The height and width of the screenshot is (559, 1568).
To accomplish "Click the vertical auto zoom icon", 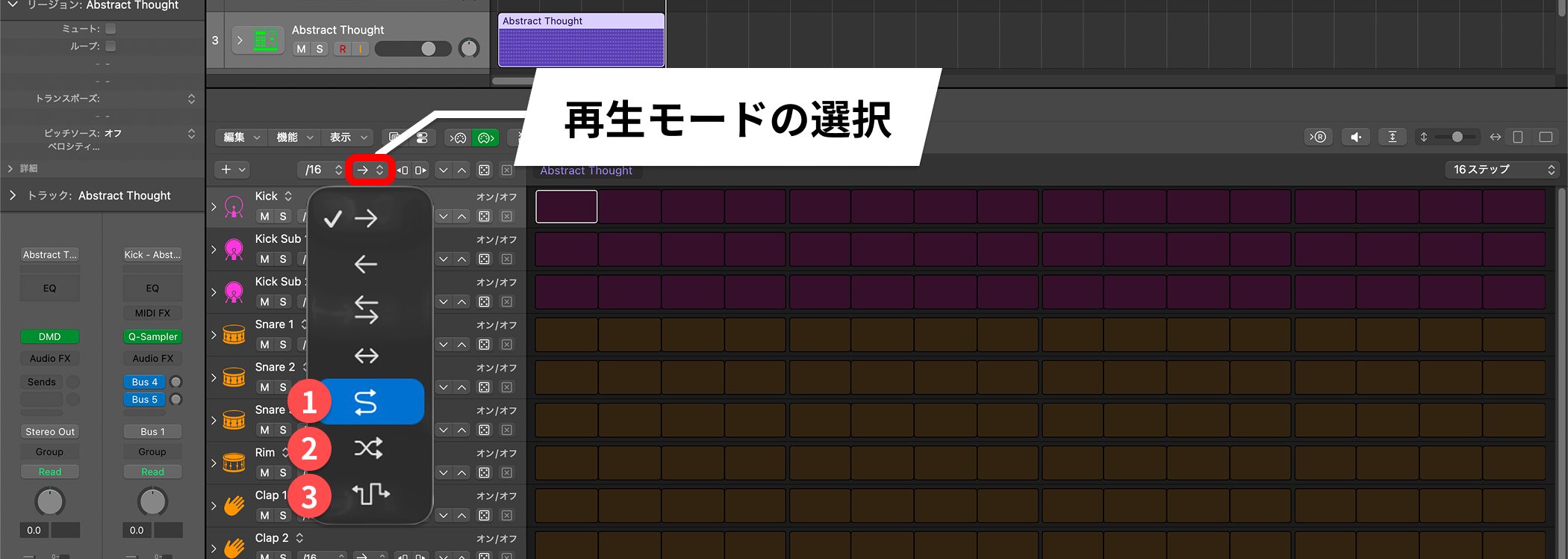I will 1392,137.
